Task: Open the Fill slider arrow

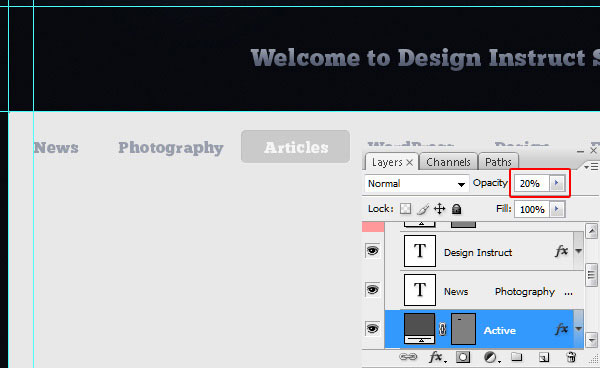Action: (557, 209)
